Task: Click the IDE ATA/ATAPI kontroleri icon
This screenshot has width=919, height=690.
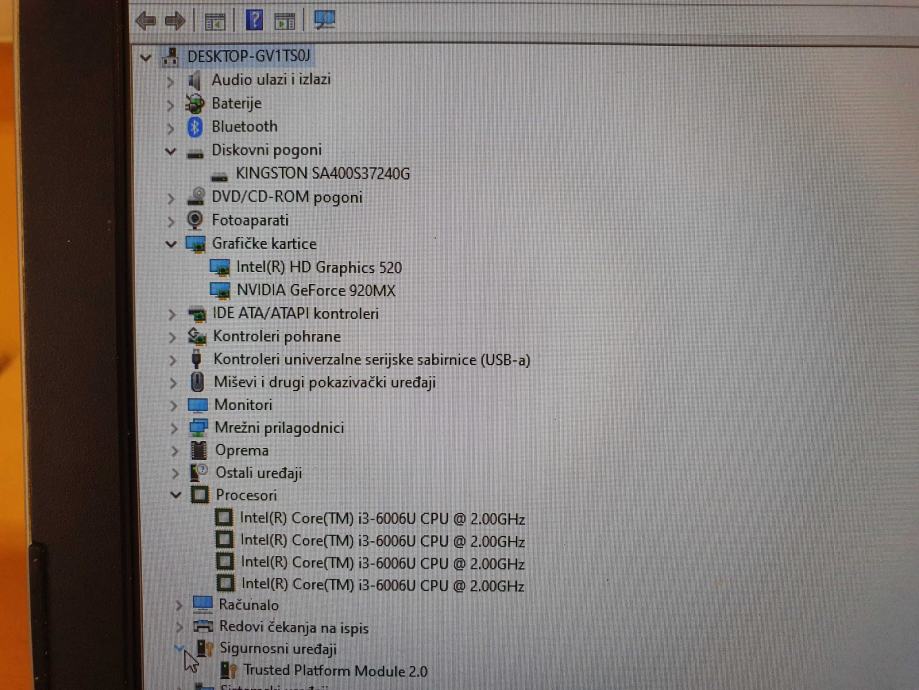Action: (197, 314)
